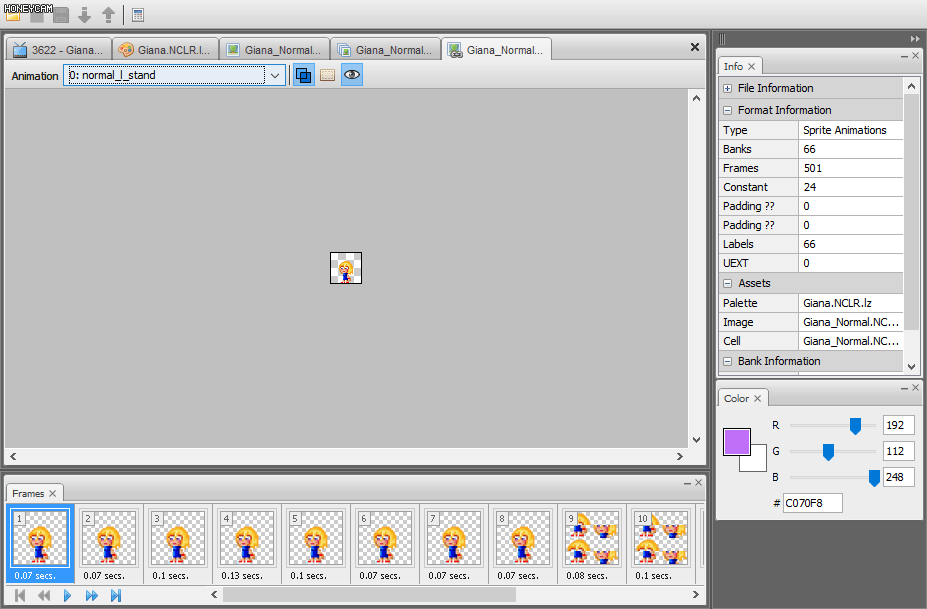
Task: Select the Constant value 24
Action: 851,187
